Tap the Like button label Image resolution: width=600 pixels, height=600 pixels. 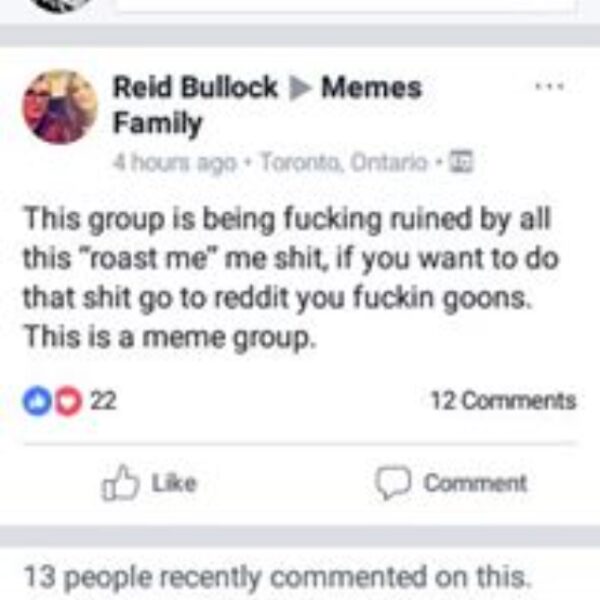point(174,483)
